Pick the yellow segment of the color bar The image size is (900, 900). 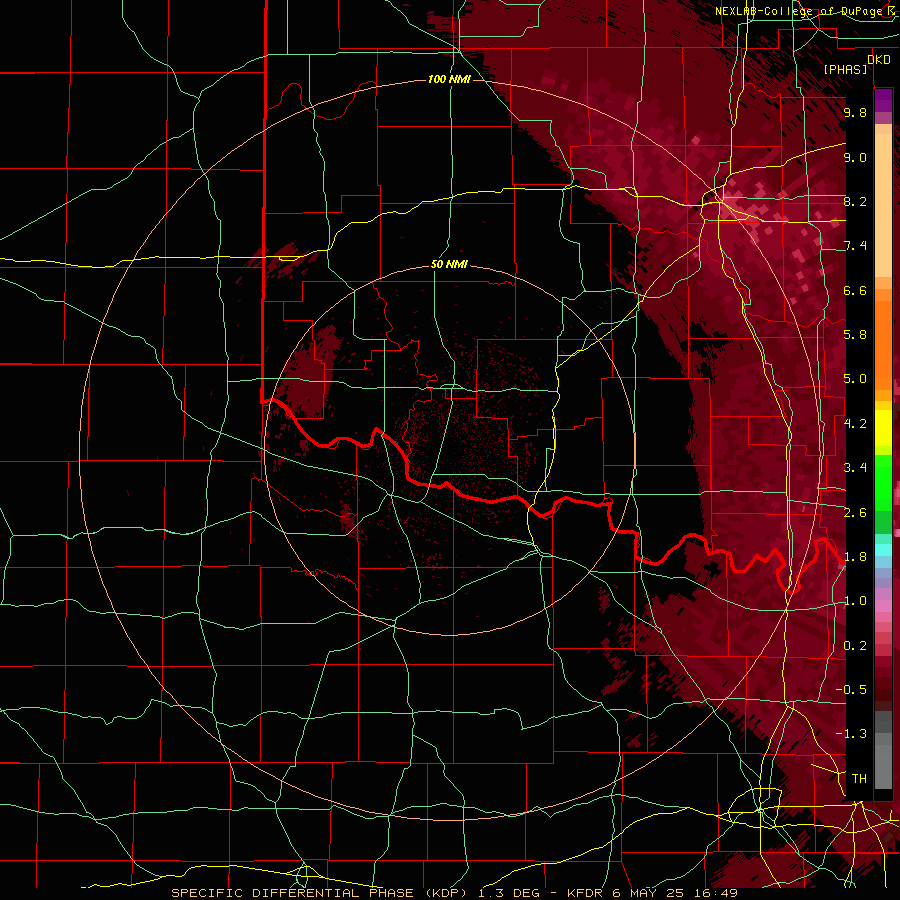883,428
